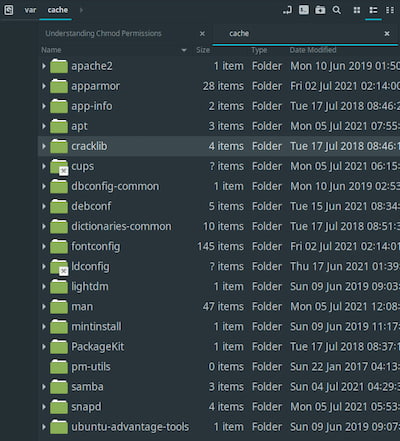Viewport: 400px width, 441px height.
Task: Click the debconf folder icon
Action: [59, 206]
